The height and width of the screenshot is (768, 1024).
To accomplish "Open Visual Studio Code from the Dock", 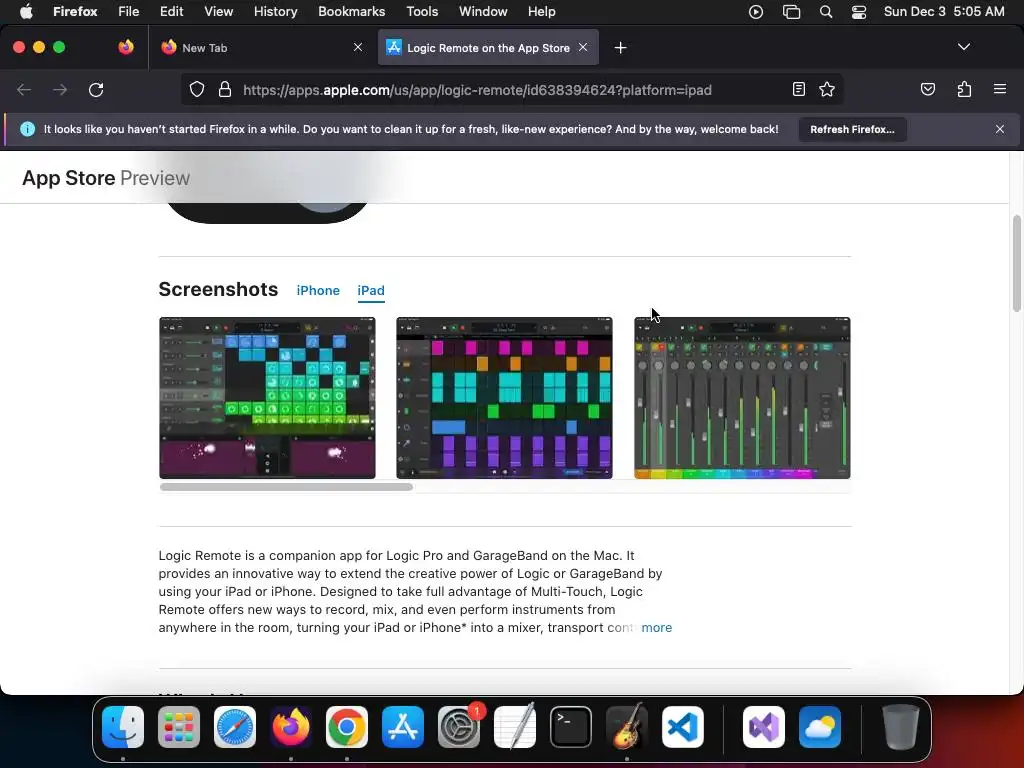I will pyautogui.click(x=682, y=727).
